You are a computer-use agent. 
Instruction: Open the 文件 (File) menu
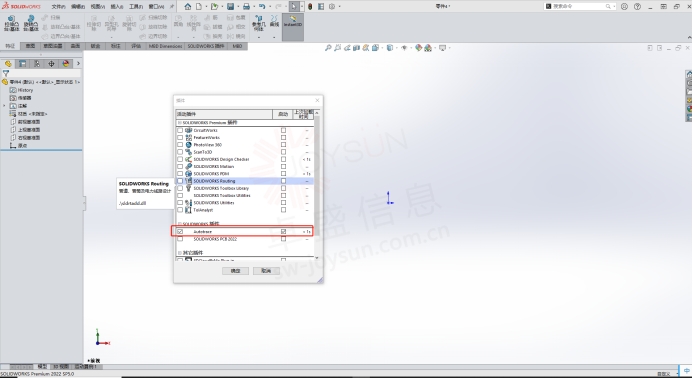(58, 7)
